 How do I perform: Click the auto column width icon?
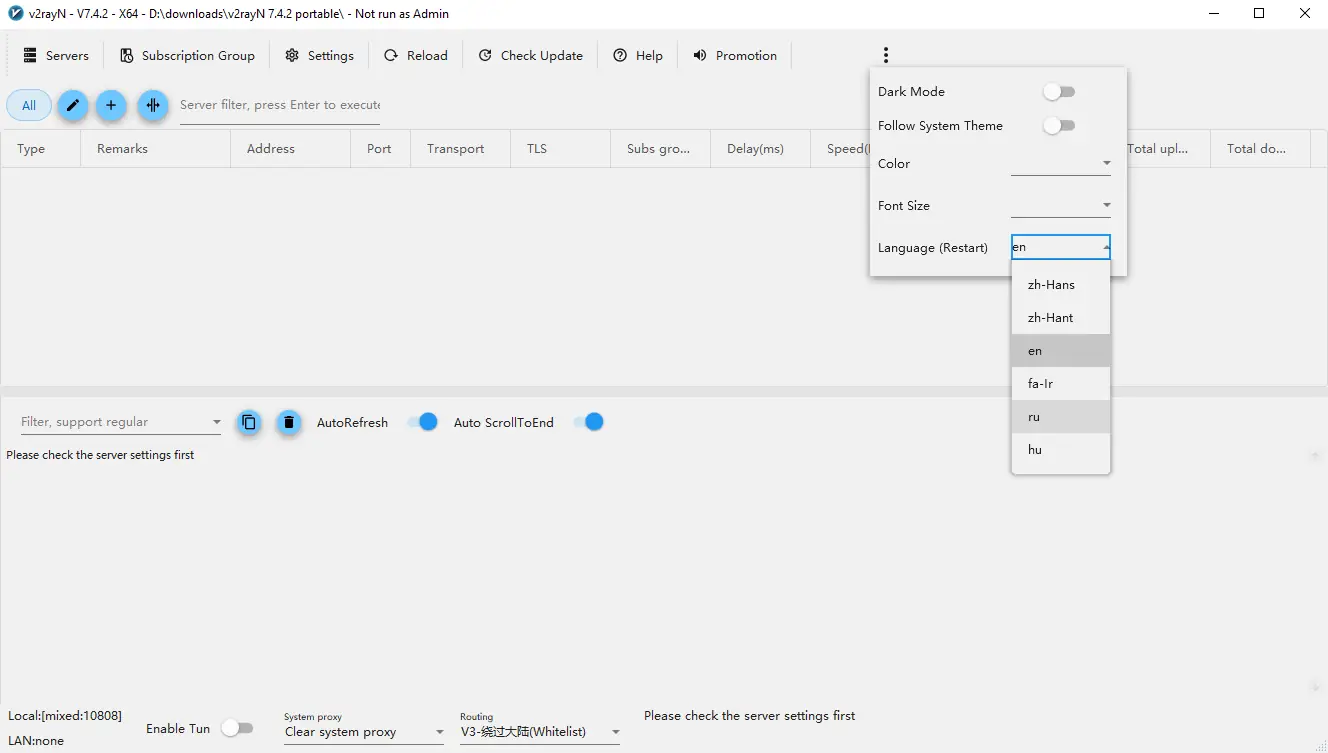pyautogui.click(x=152, y=105)
